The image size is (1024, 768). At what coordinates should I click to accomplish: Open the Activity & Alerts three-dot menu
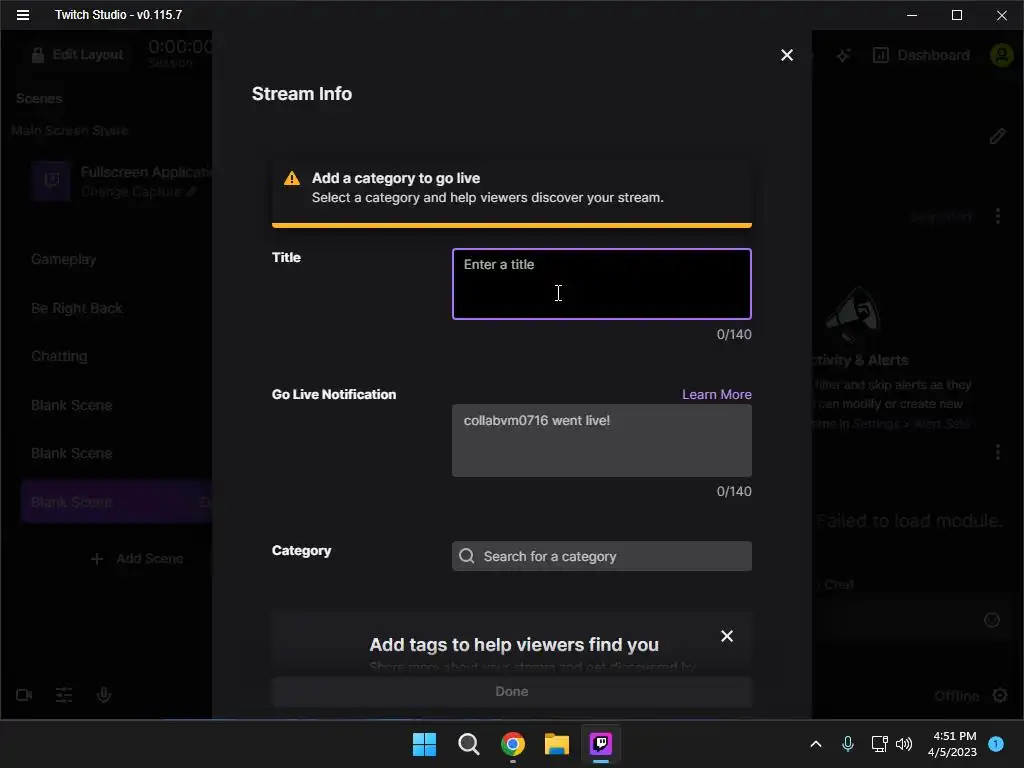click(997, 216)
